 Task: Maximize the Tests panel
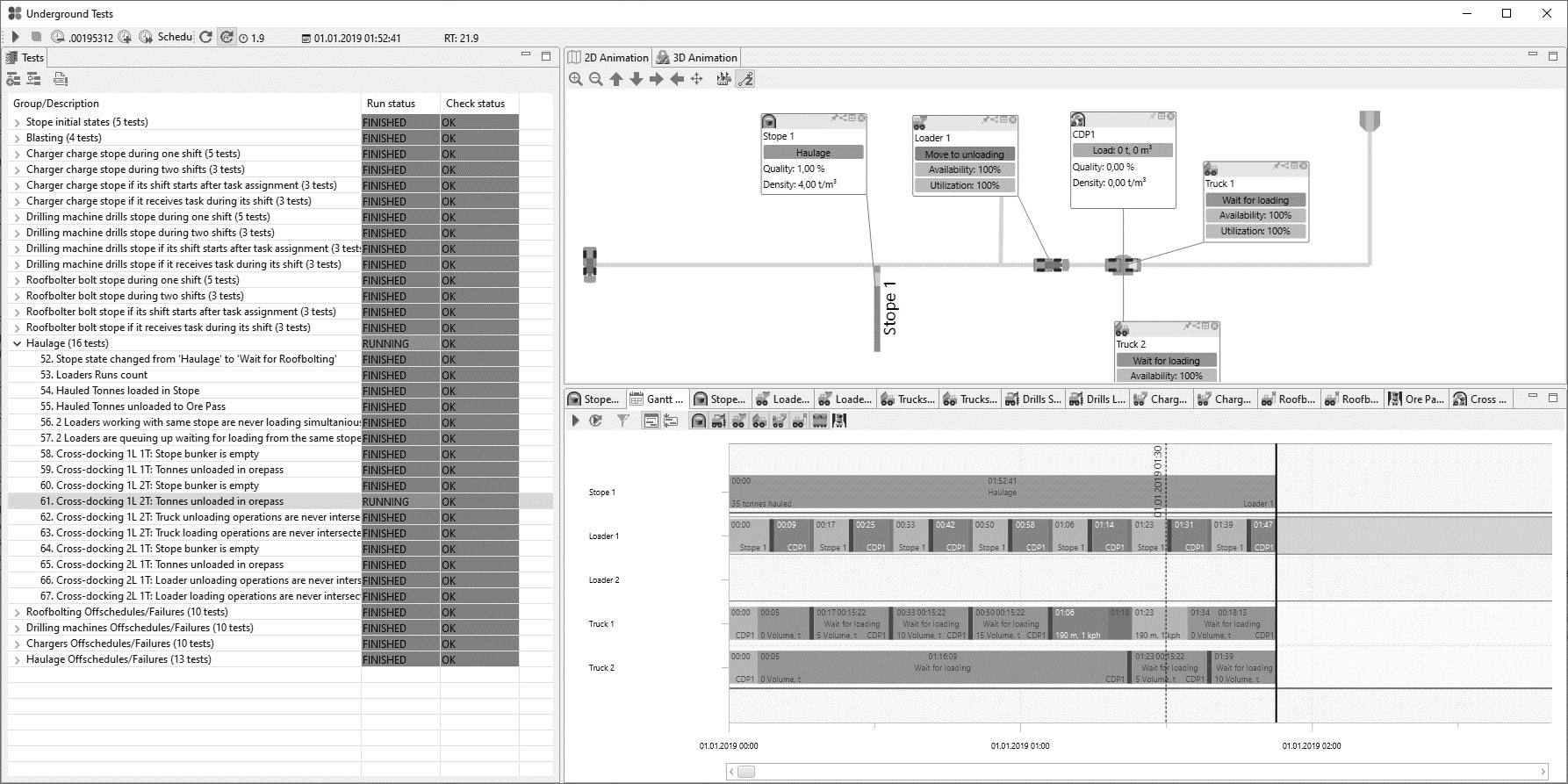pos(546,55)
